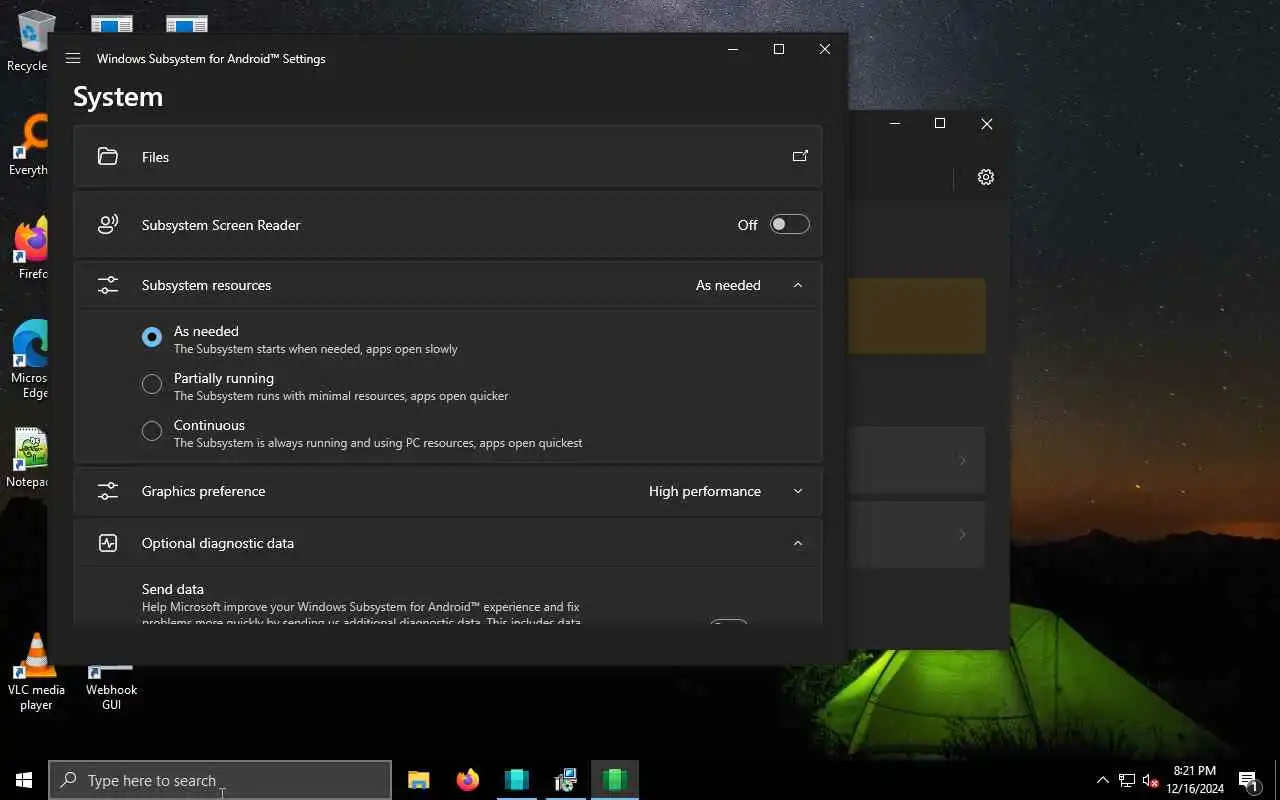Toggle the Subsystem Screen Reader switch
This screenshot has height=800, width=1280.
(789, 225)
